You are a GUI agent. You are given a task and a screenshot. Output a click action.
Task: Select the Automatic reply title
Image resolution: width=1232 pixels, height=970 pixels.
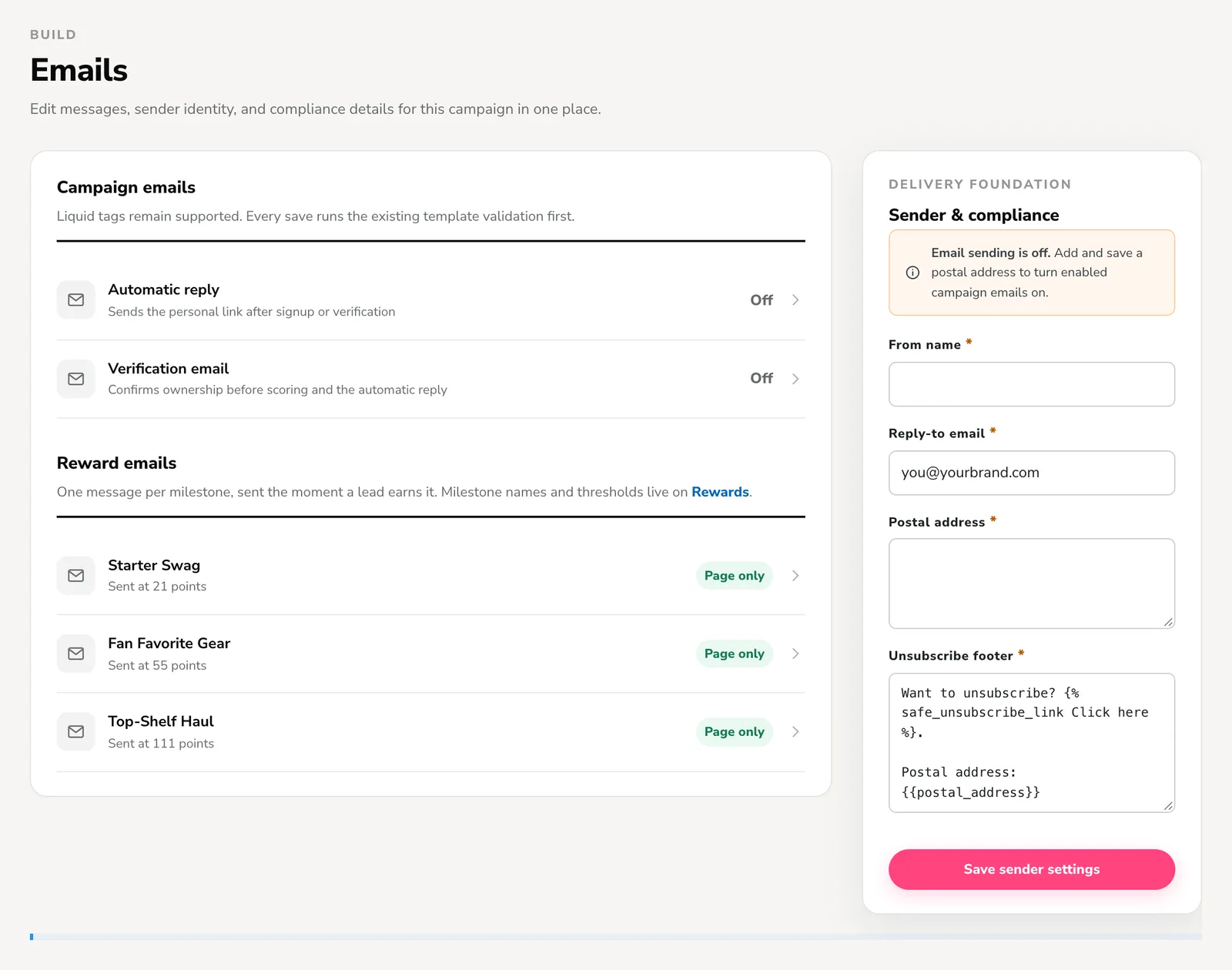(163, 289)
